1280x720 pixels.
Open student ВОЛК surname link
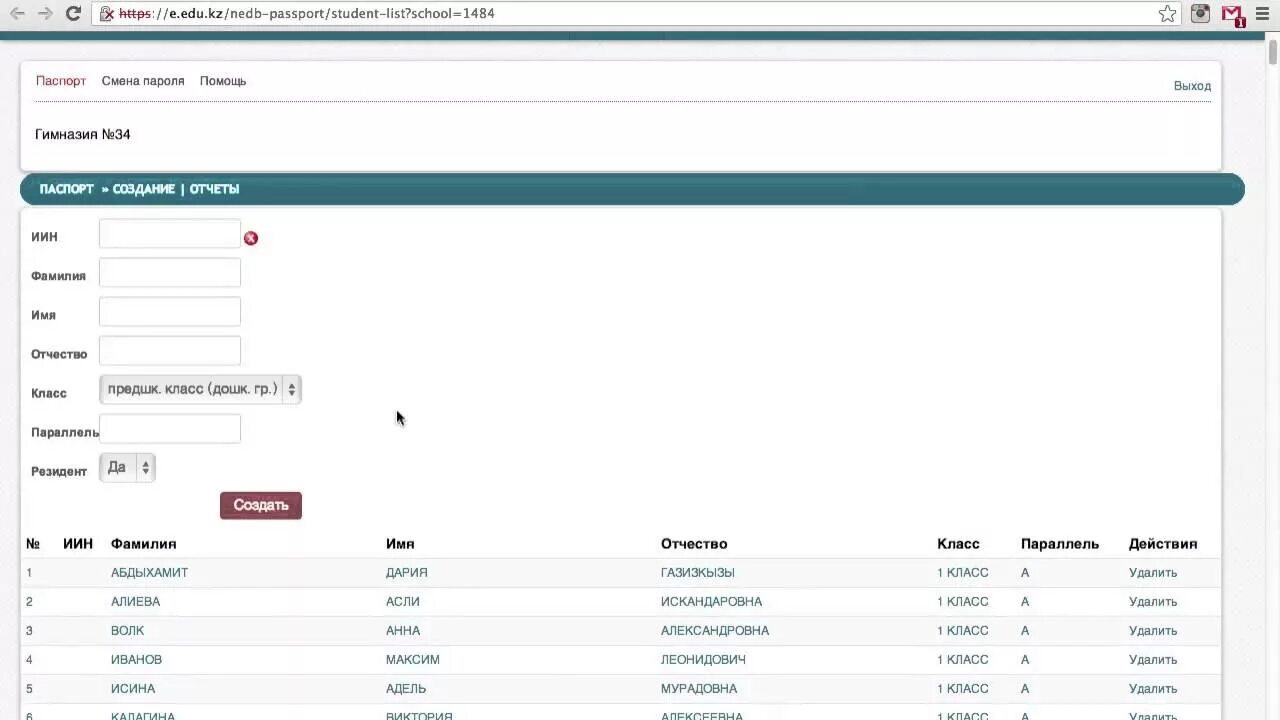coord(127,631)
